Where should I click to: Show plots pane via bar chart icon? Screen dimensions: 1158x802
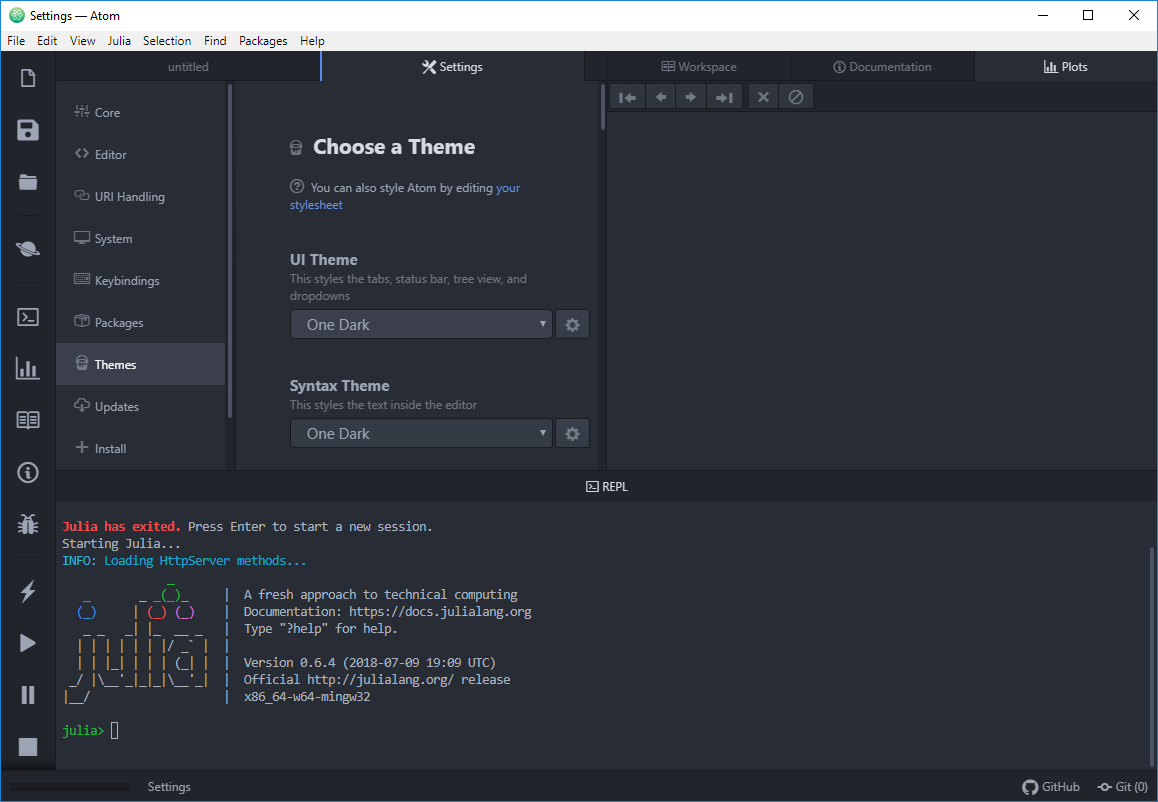pos(28,369)
